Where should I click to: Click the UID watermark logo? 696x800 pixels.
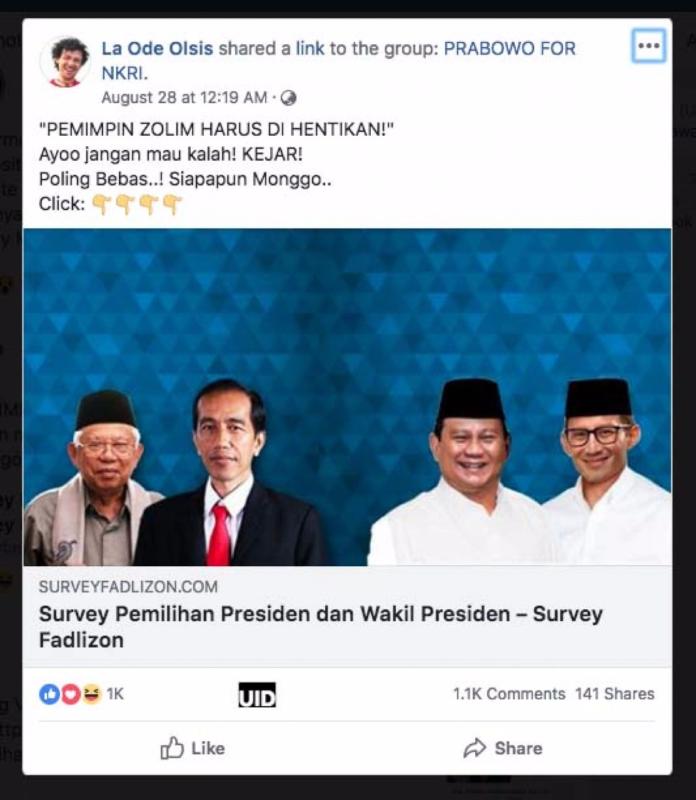[257, 695]
